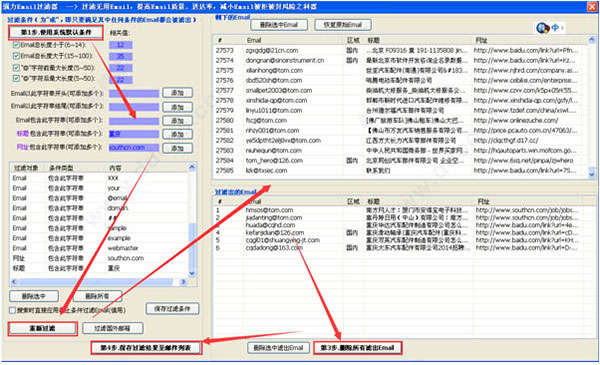Select the row with dongnan@sinoinstrument.cn

[x=400, y=60]
